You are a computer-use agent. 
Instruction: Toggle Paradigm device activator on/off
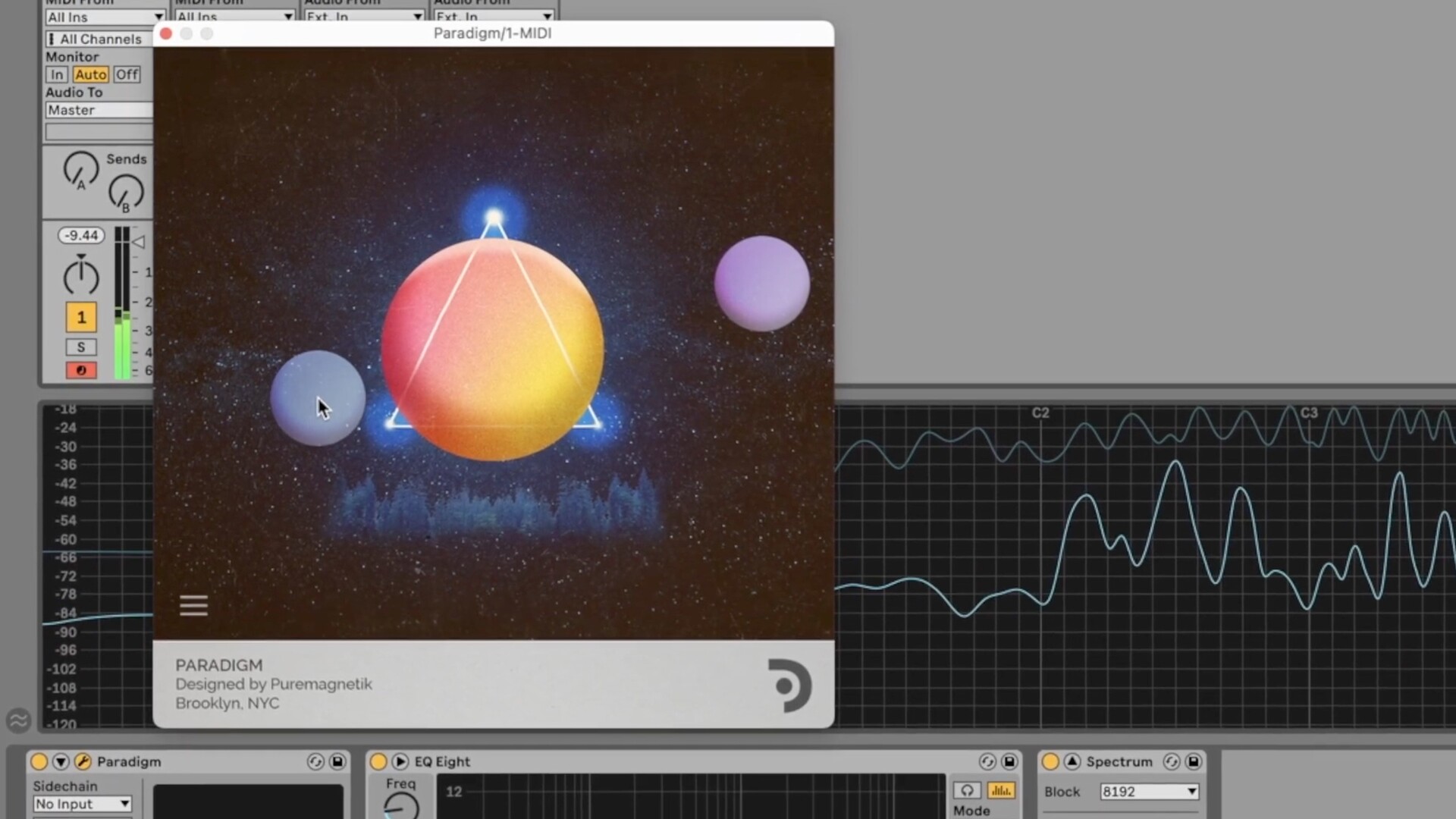pyautogui.click(x=39, y=761)
